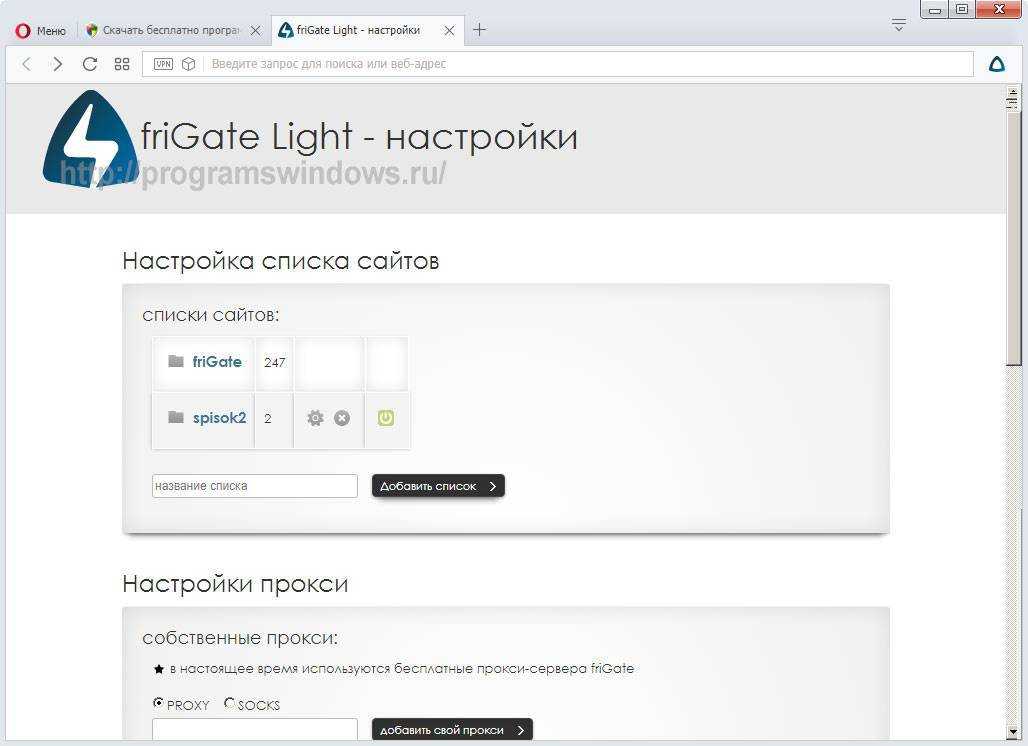
Task: Click the own proxy input field
Action: click(x=254, y=730)
